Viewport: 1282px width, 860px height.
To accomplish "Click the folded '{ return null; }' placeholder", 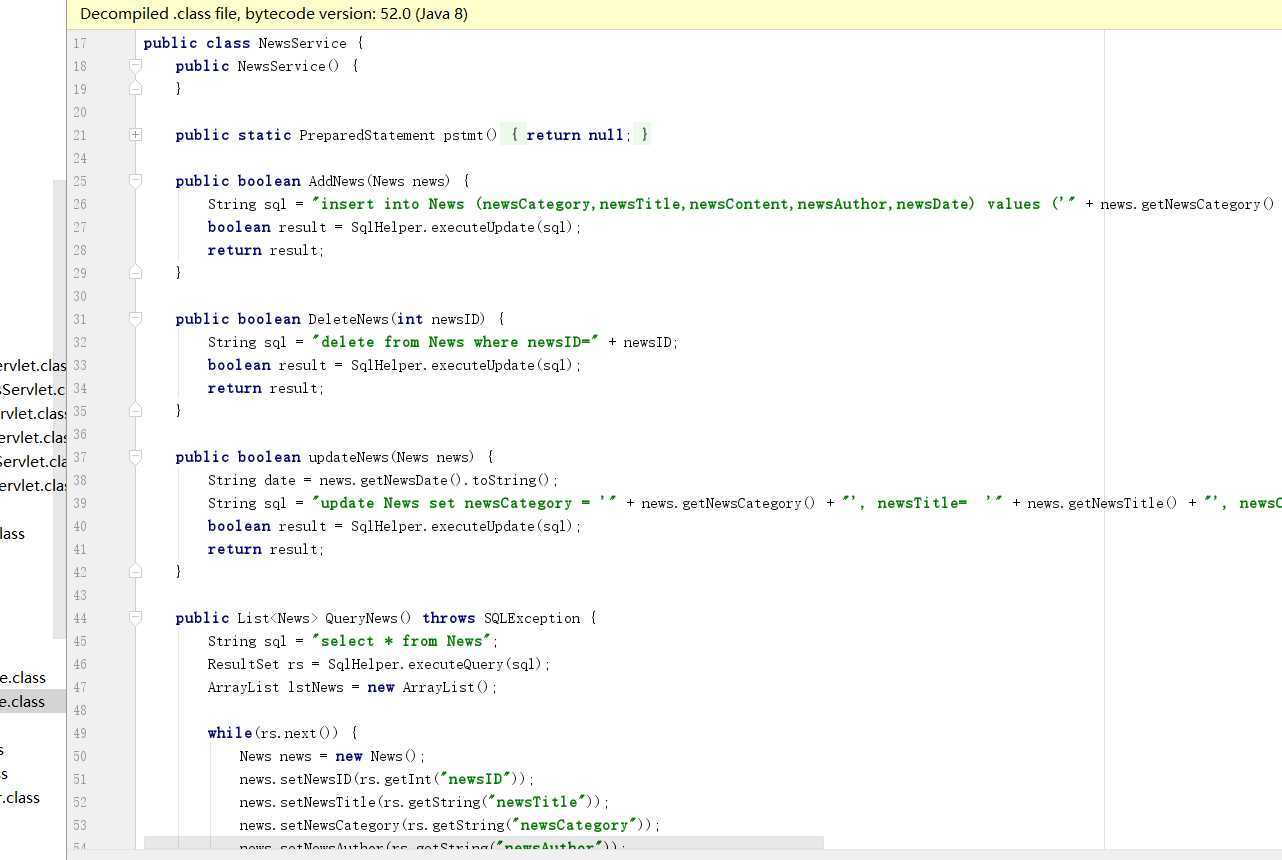I will pyautogui.click(x=576, y=135).
